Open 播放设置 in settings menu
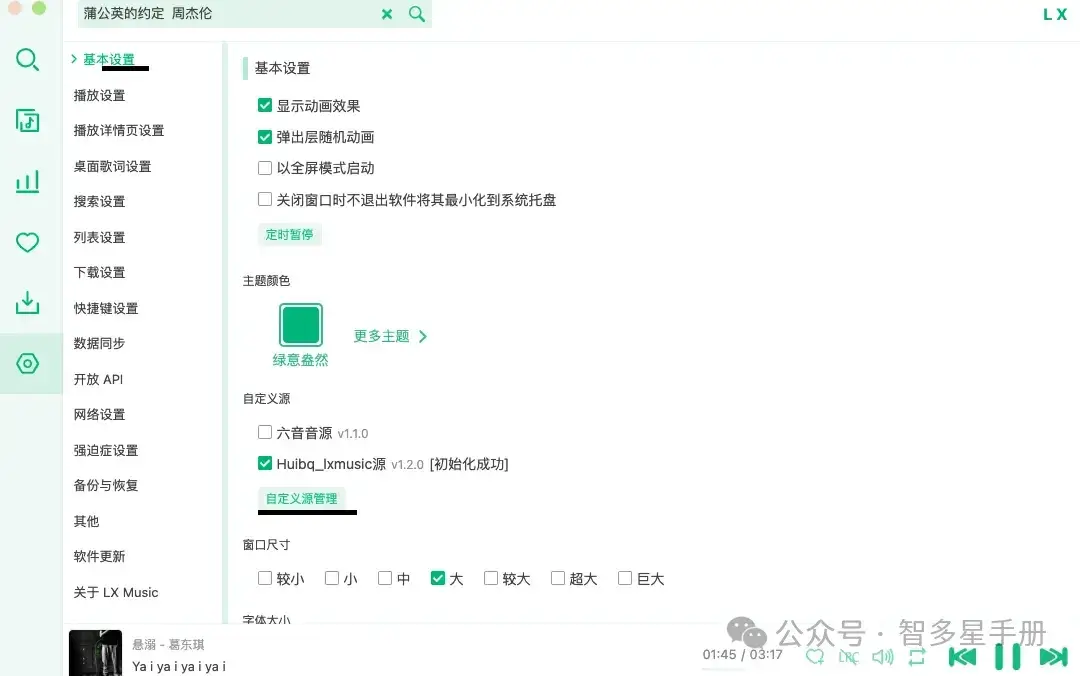Viewport: 1080px width, 676px height. pos(100,95)
